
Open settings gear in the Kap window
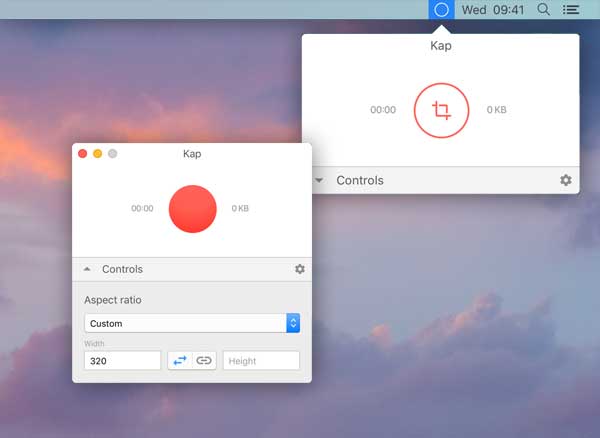click(x=300, y=269)
